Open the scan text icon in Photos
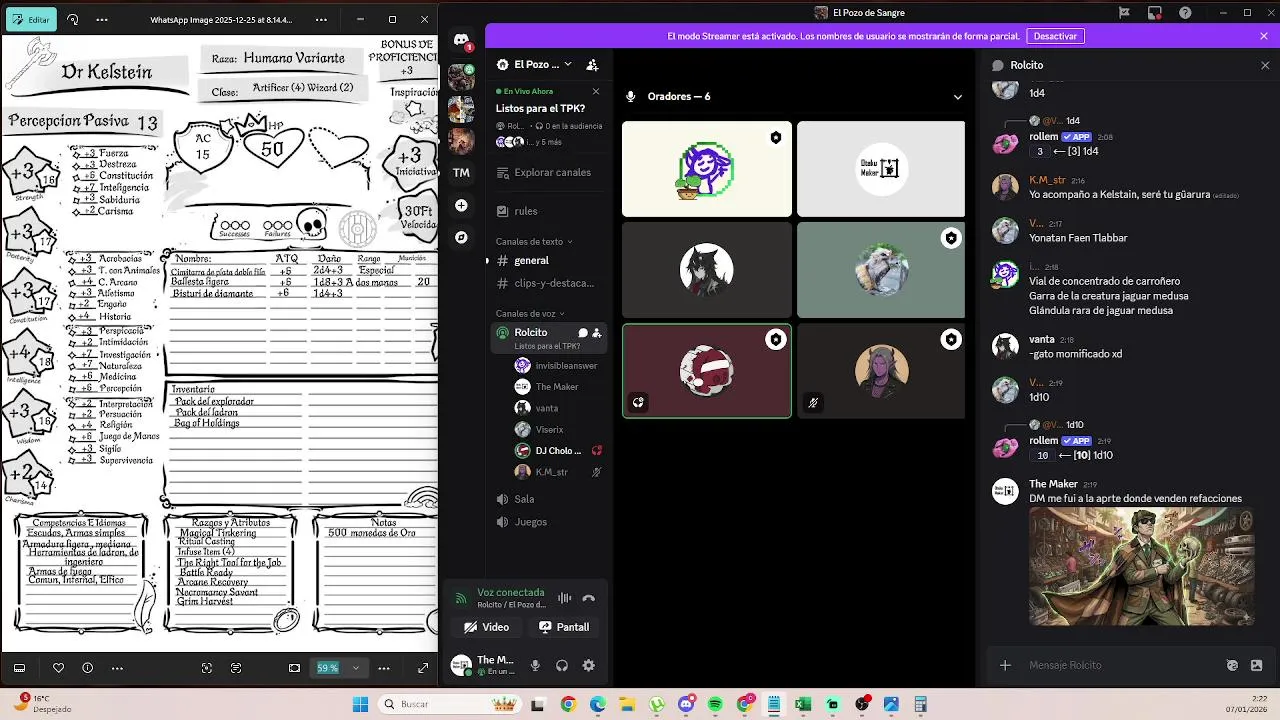The height and width of the screenshot is (720, 1280). click(207, 668)
